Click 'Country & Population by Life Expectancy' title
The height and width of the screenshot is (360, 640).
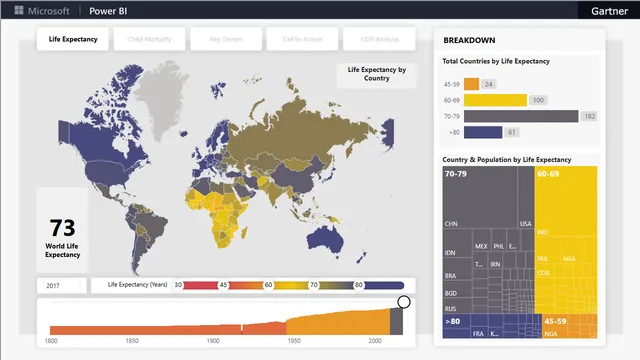pyautogui.click(x=507, y=160)
